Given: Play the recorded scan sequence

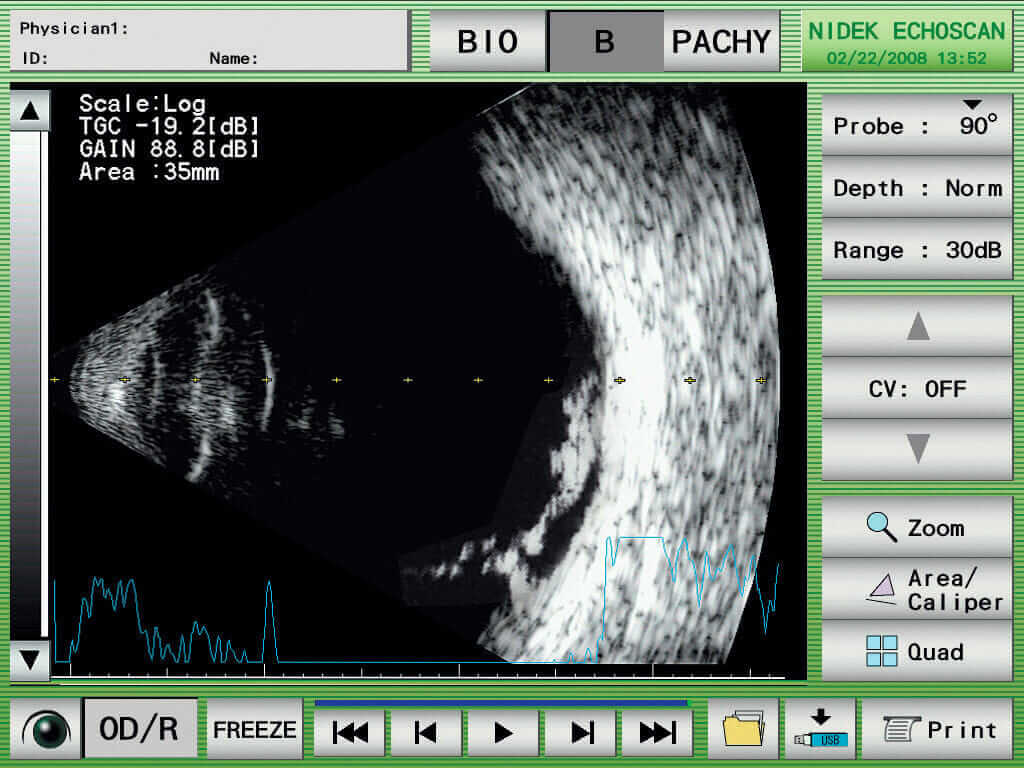Looking at the screenshot, I should 503,733.
